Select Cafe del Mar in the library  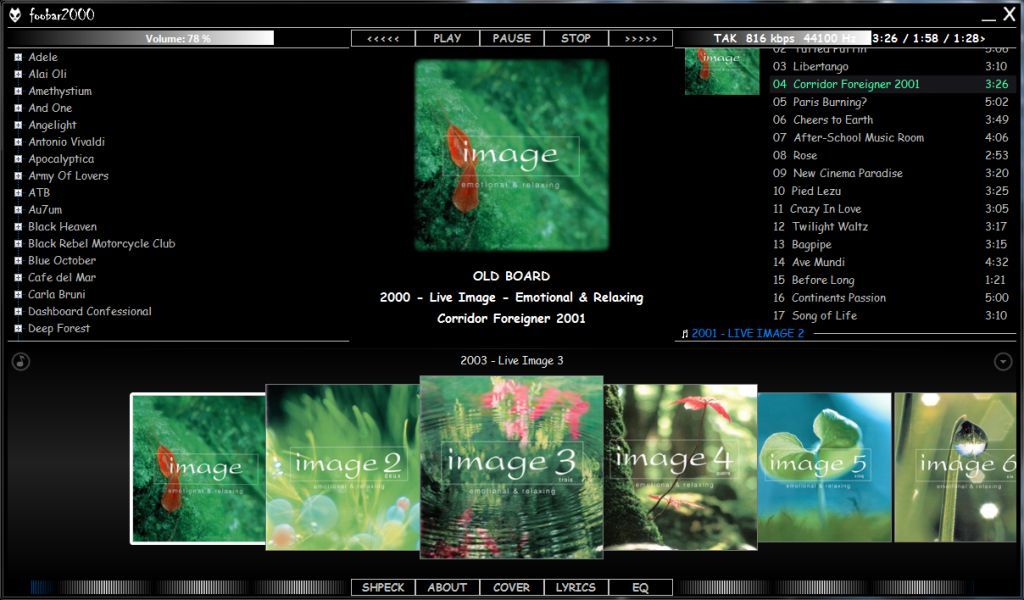point(62,277)
